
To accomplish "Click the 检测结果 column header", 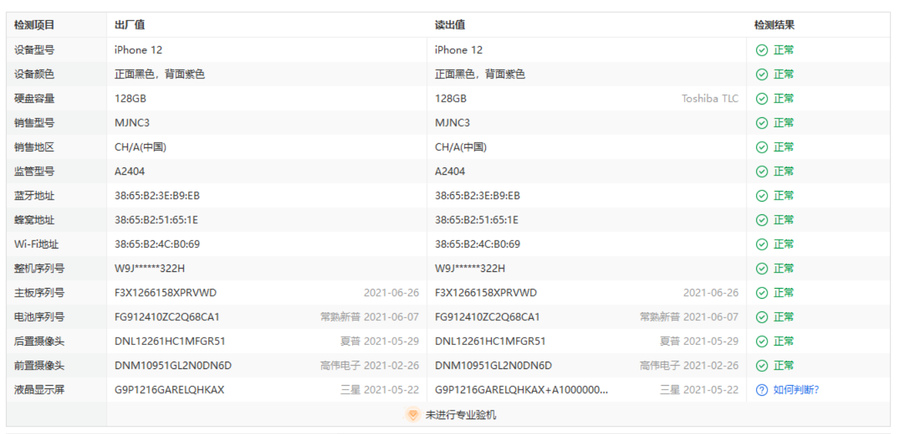I will coord(774,25).
